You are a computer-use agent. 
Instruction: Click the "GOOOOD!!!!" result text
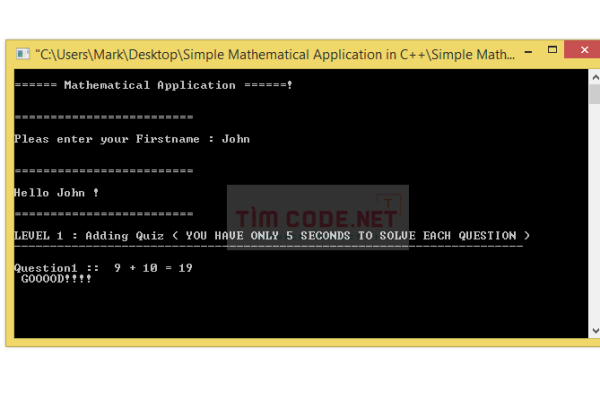click(x=56, y=279)
